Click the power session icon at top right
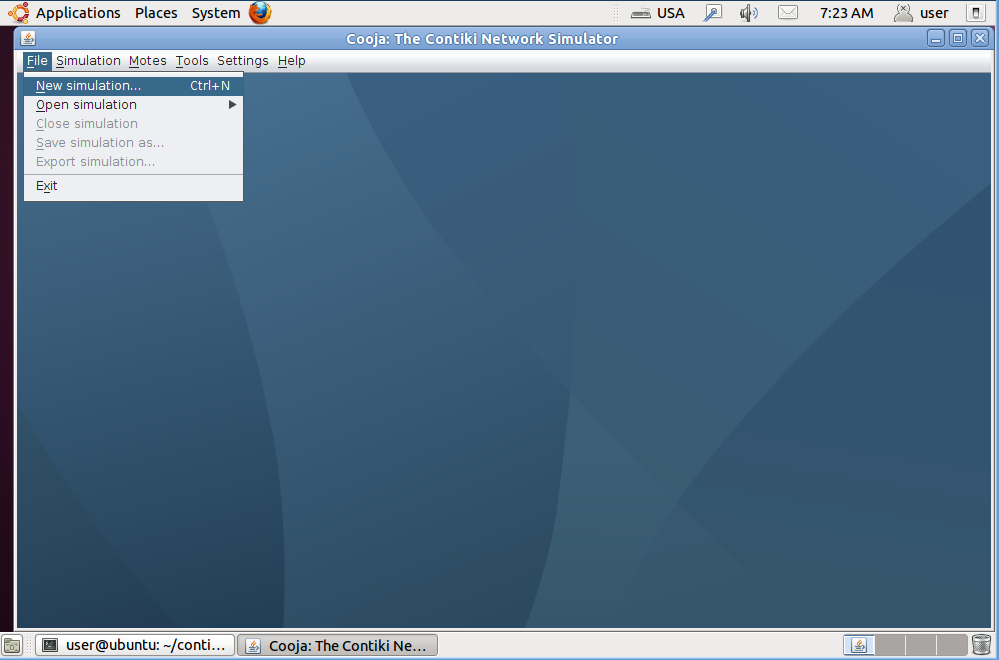This screenshot has height=660, width=999. (975, 13)
